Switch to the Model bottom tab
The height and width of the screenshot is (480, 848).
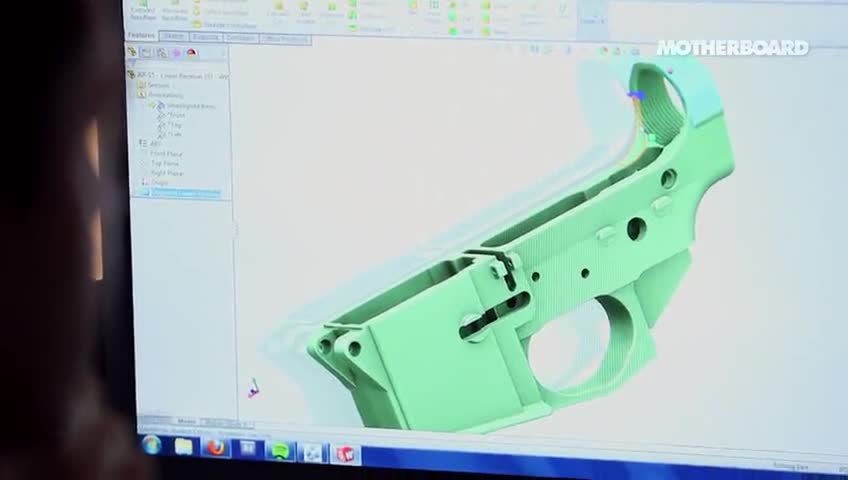[x=187, y=421]
